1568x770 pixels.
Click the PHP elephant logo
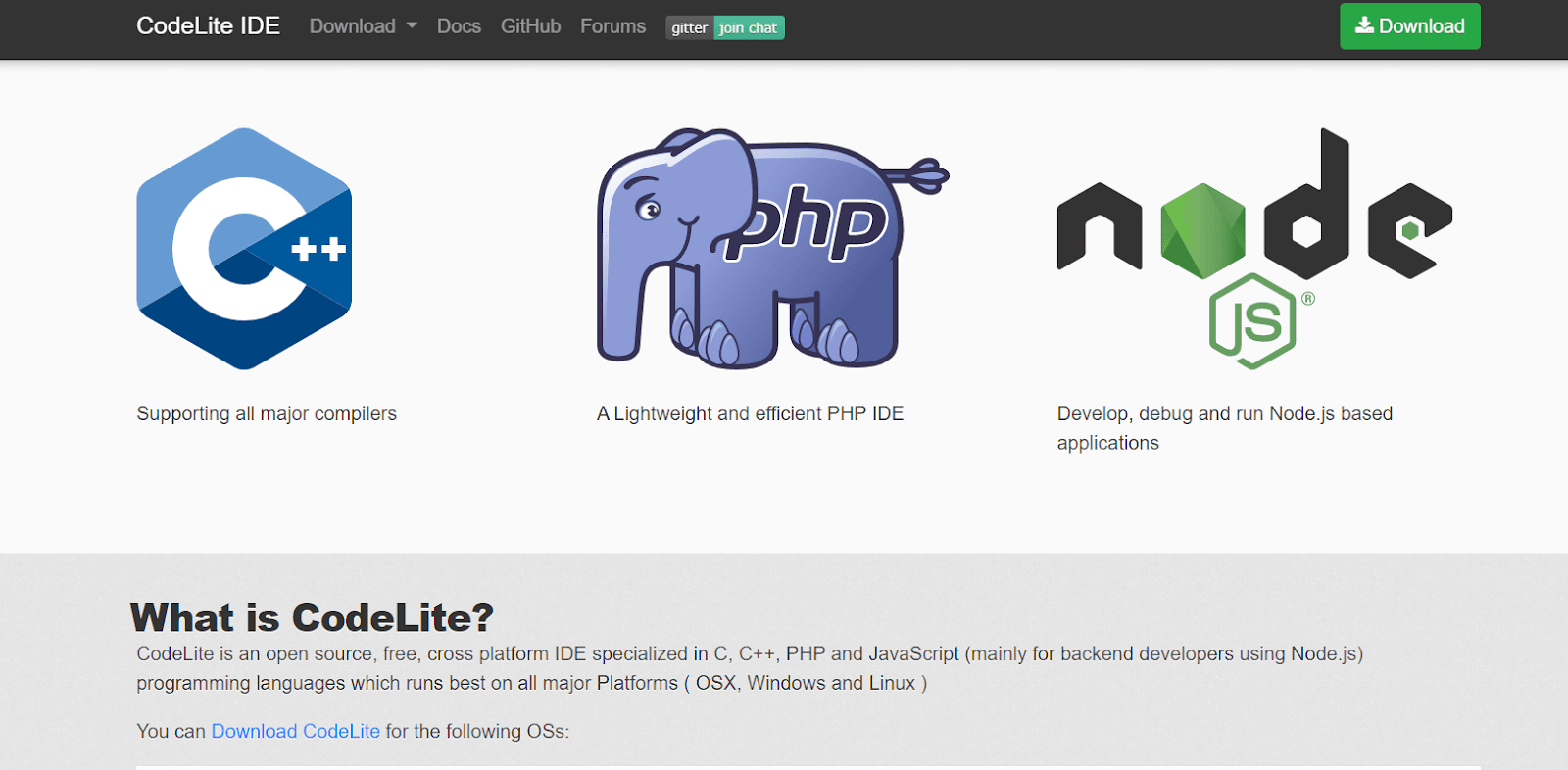772,249
